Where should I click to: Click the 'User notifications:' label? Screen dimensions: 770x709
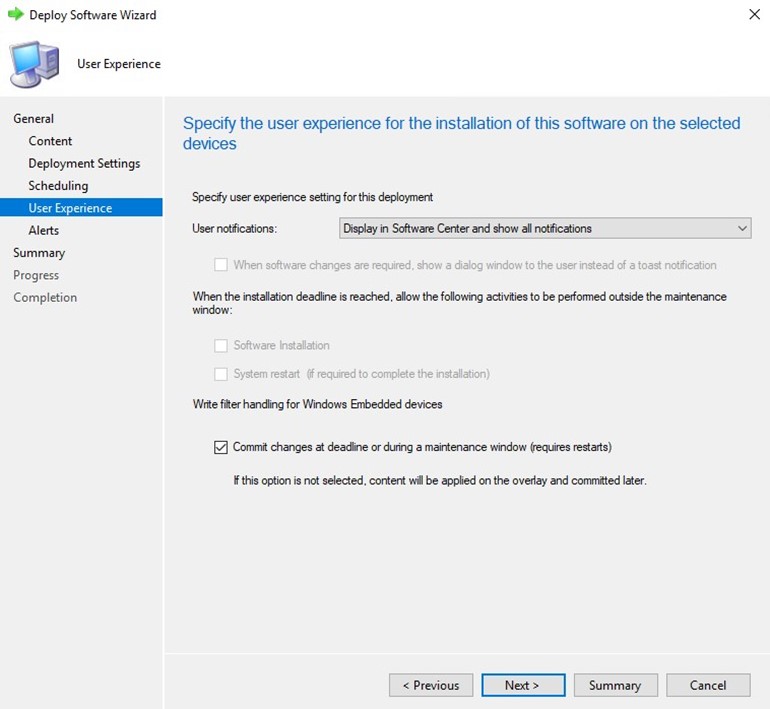(x=234, y=229)
